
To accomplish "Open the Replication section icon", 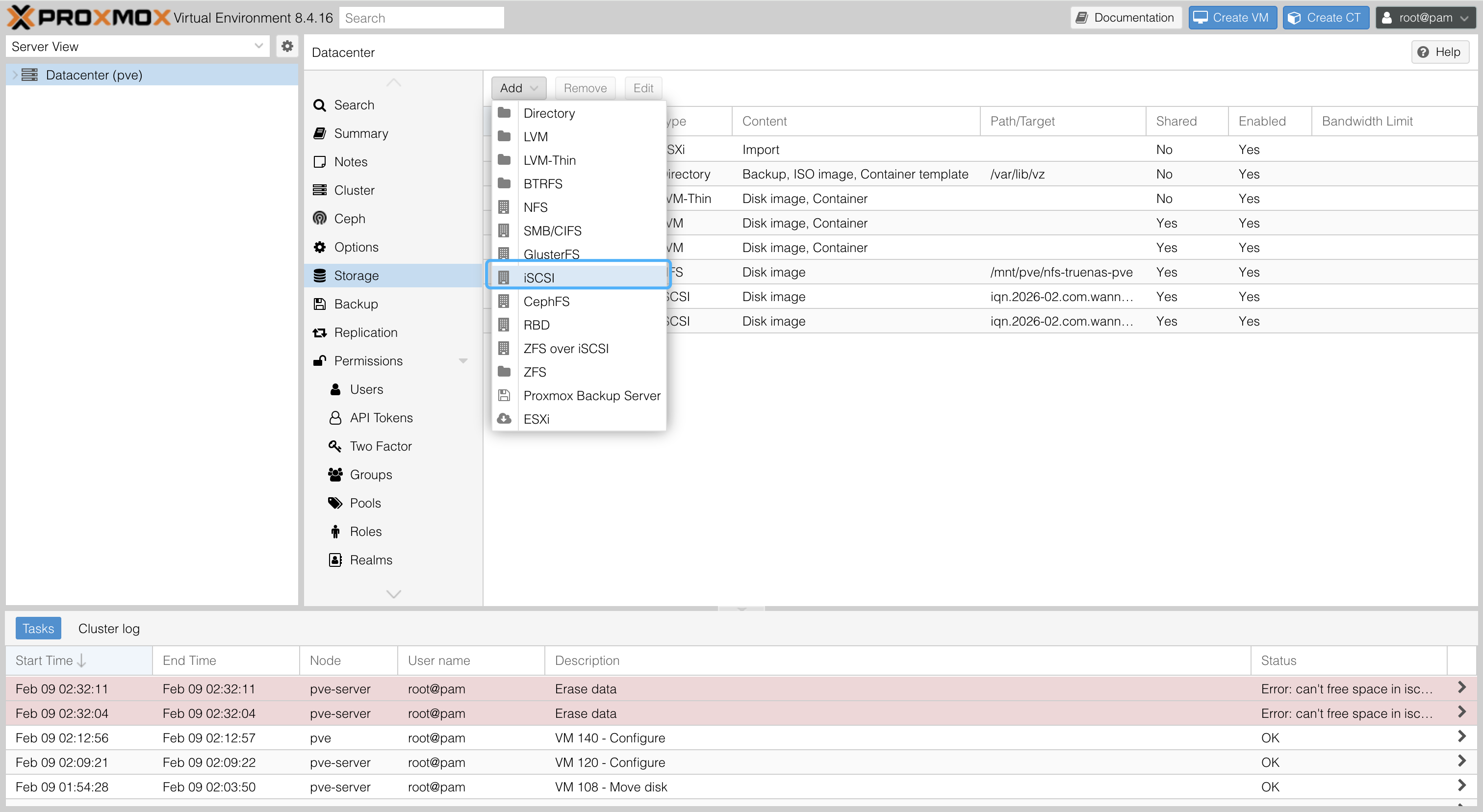I will click(x=320, y=332).
